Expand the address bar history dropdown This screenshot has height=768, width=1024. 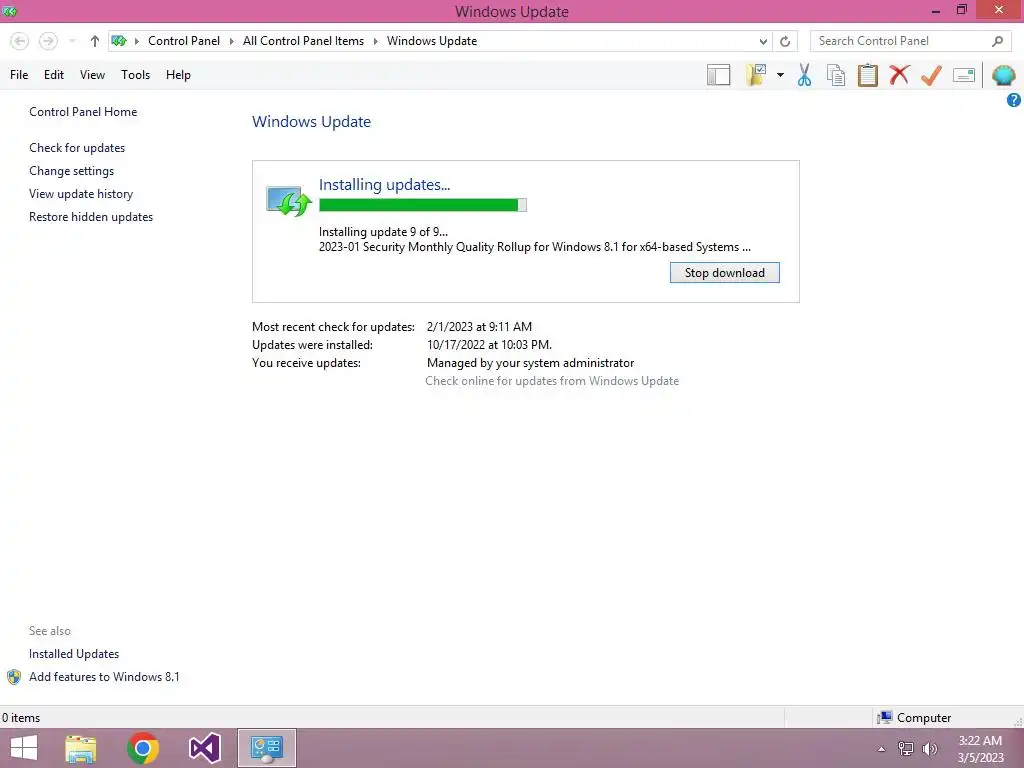(x=763, y=41)
